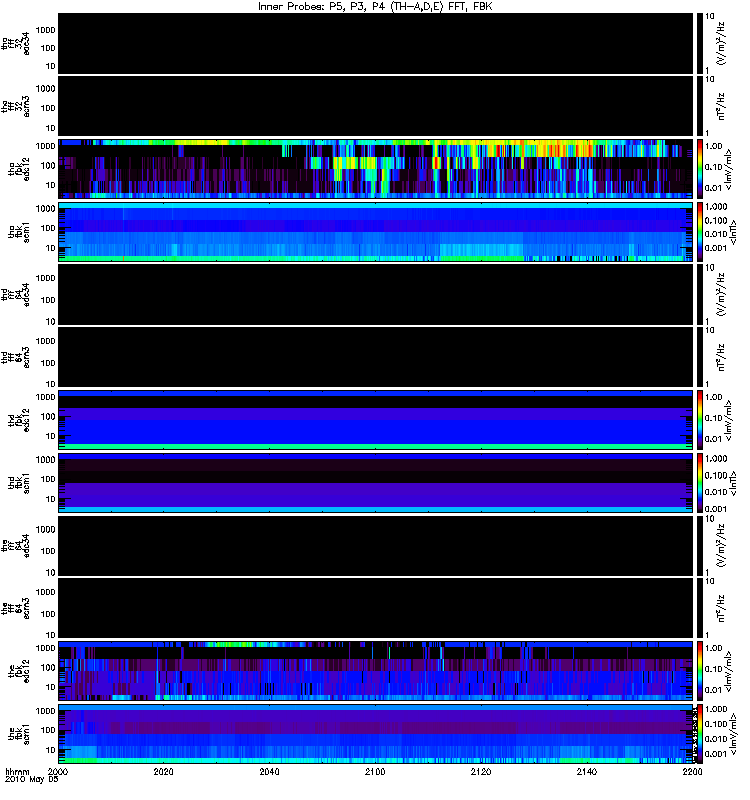Viewport: 750px width, 800px height.
Task: Click the 2040 time axis label
Action: pos(269,771)
